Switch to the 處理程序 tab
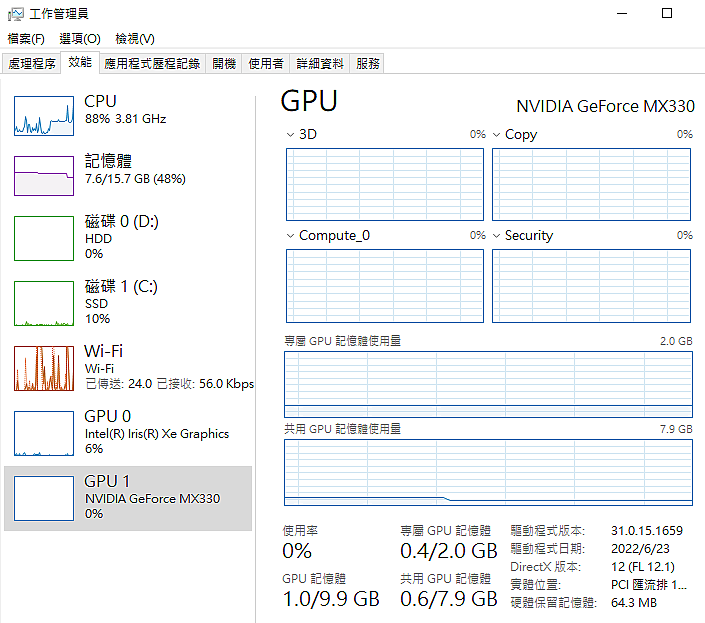 pos(31,63)
